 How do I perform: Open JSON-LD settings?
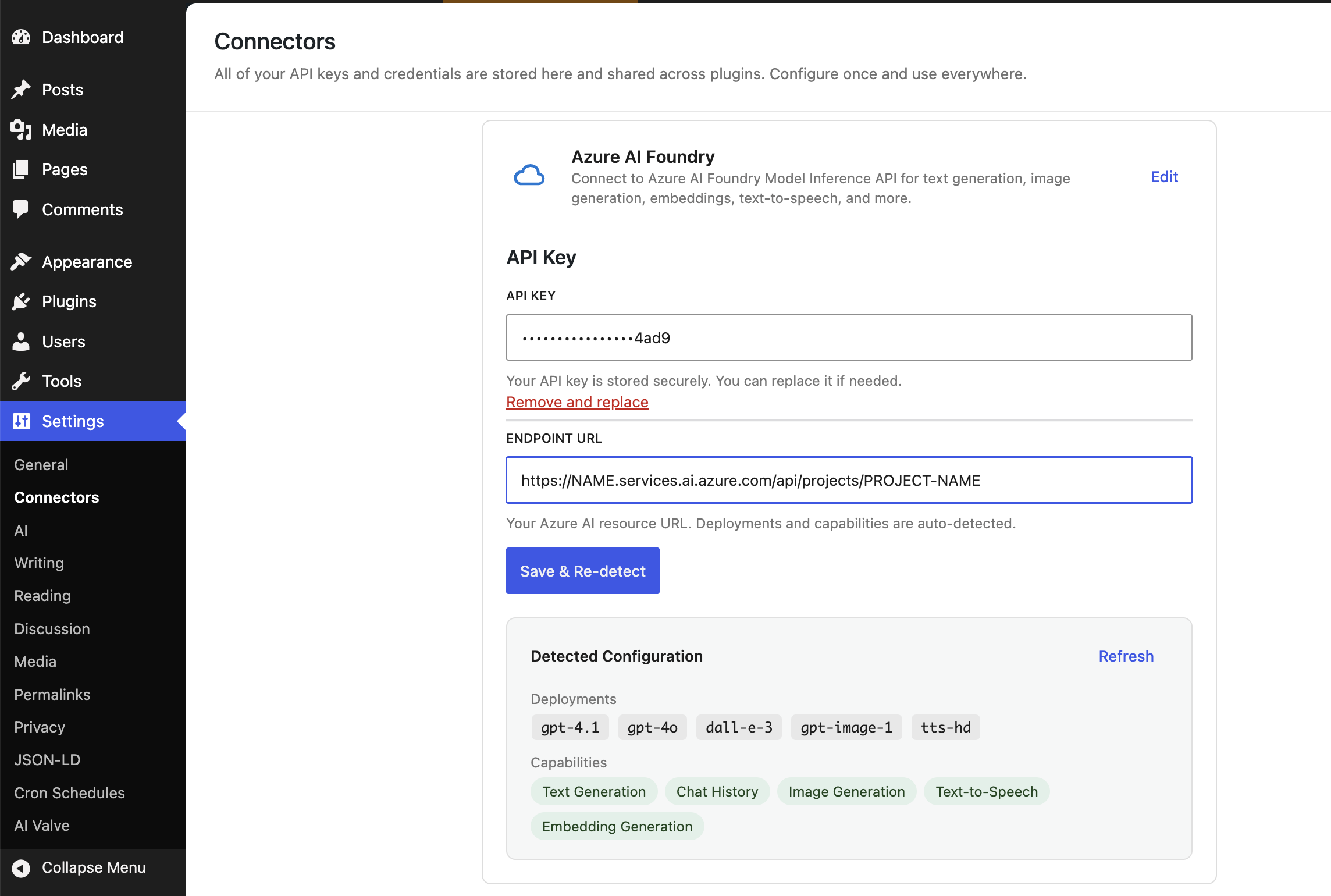pyautogui.click(x=47, y=760)
